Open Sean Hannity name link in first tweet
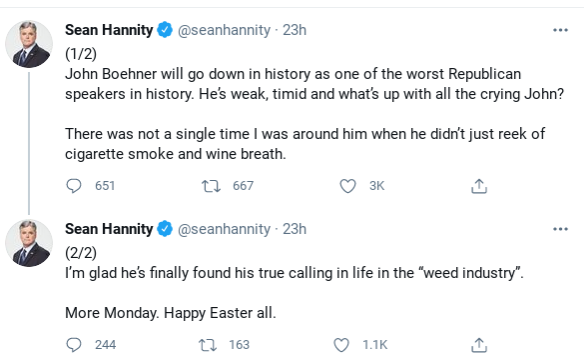584x363 pixels. tap(109, 30)
